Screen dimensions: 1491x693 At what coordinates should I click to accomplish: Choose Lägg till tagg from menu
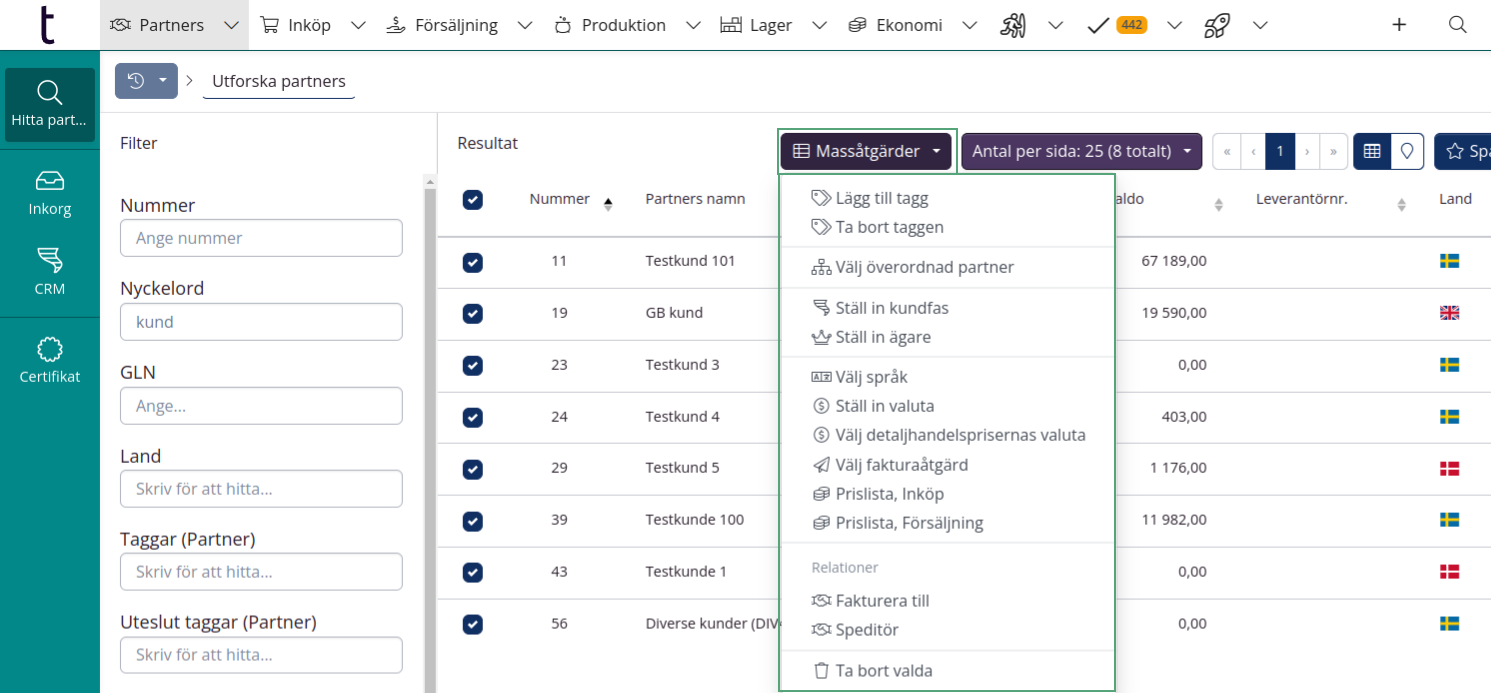881,198
